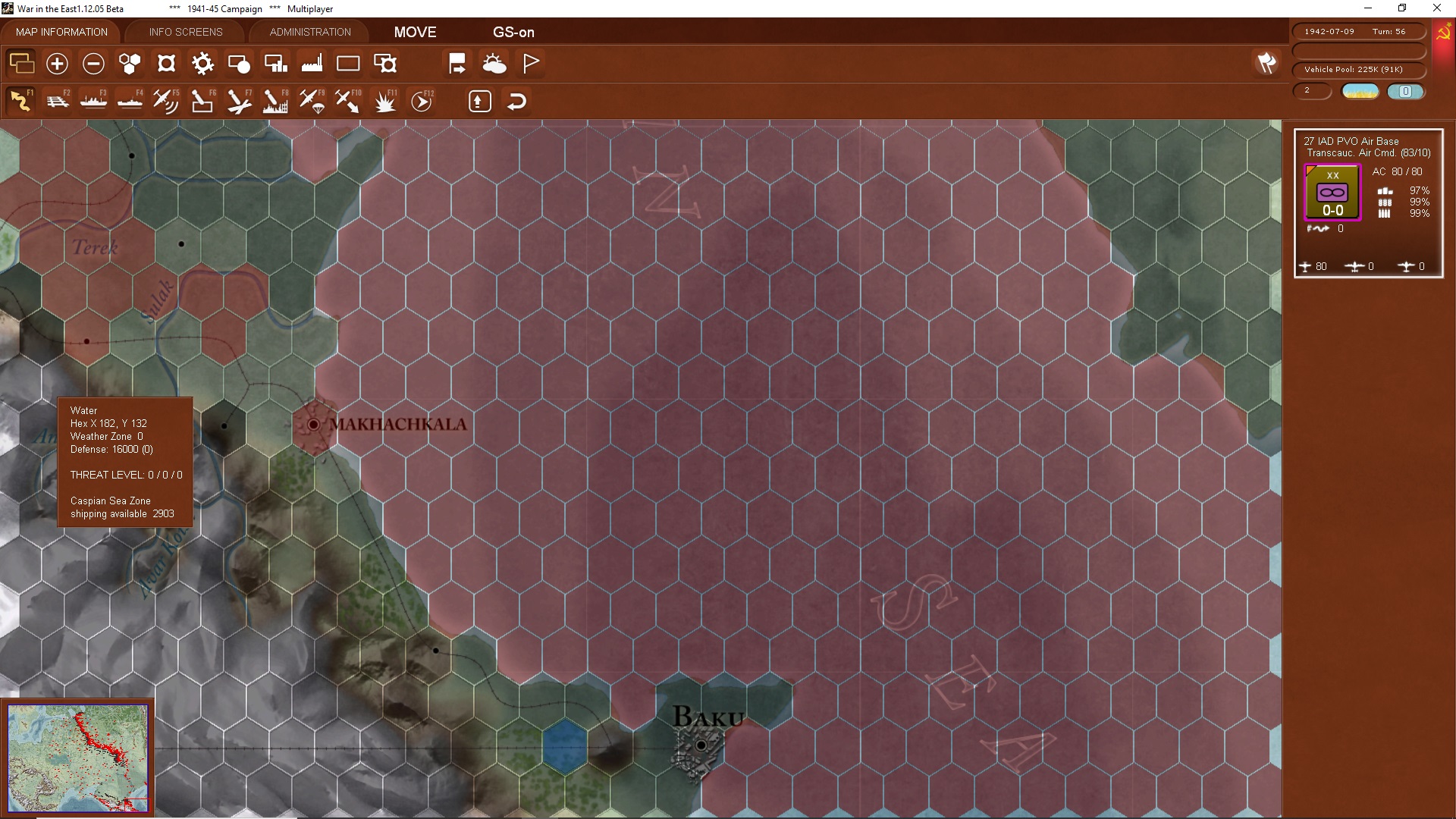Image resolution: width=1456 pixels, height=819 pixels.
Task: Click the blue lake hex west of Baku
Action: [x=564, y=745]
